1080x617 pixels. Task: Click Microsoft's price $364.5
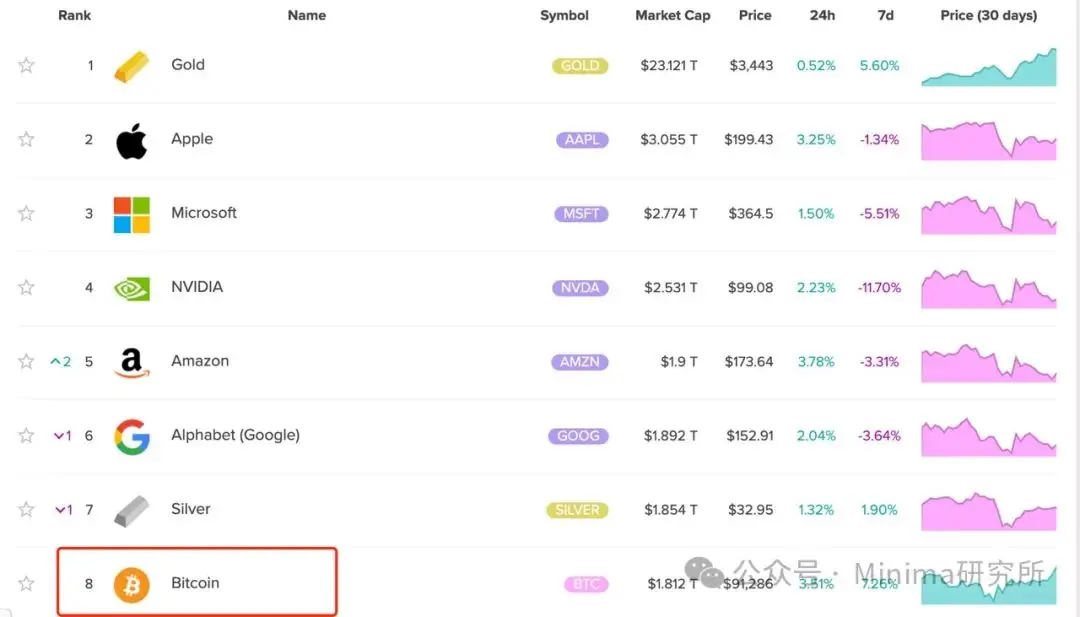[751, 213]
